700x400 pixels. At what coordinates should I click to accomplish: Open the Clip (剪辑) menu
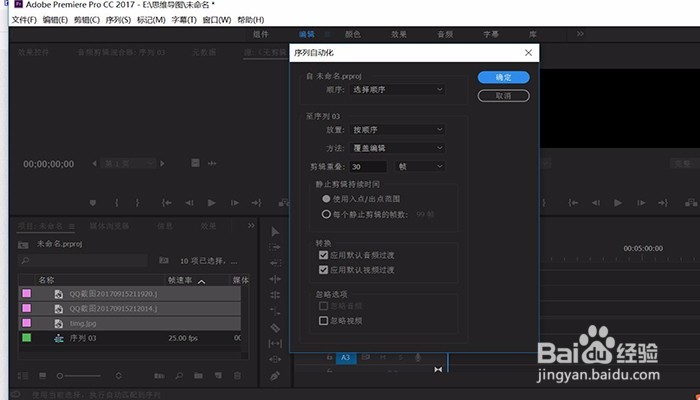[x=87, y=20]
